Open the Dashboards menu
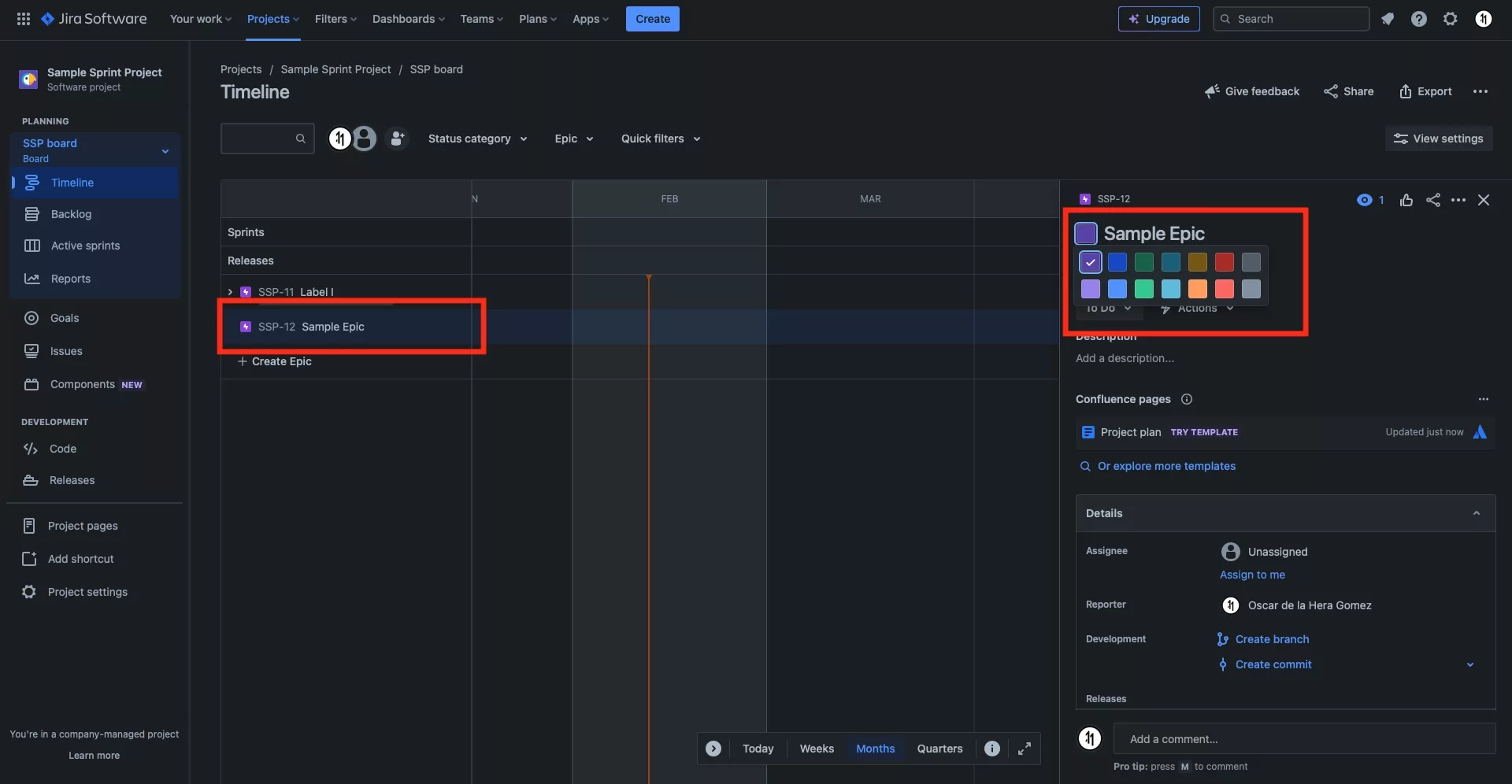Viewport: 1512px width, 784px height. pos(409,19)
